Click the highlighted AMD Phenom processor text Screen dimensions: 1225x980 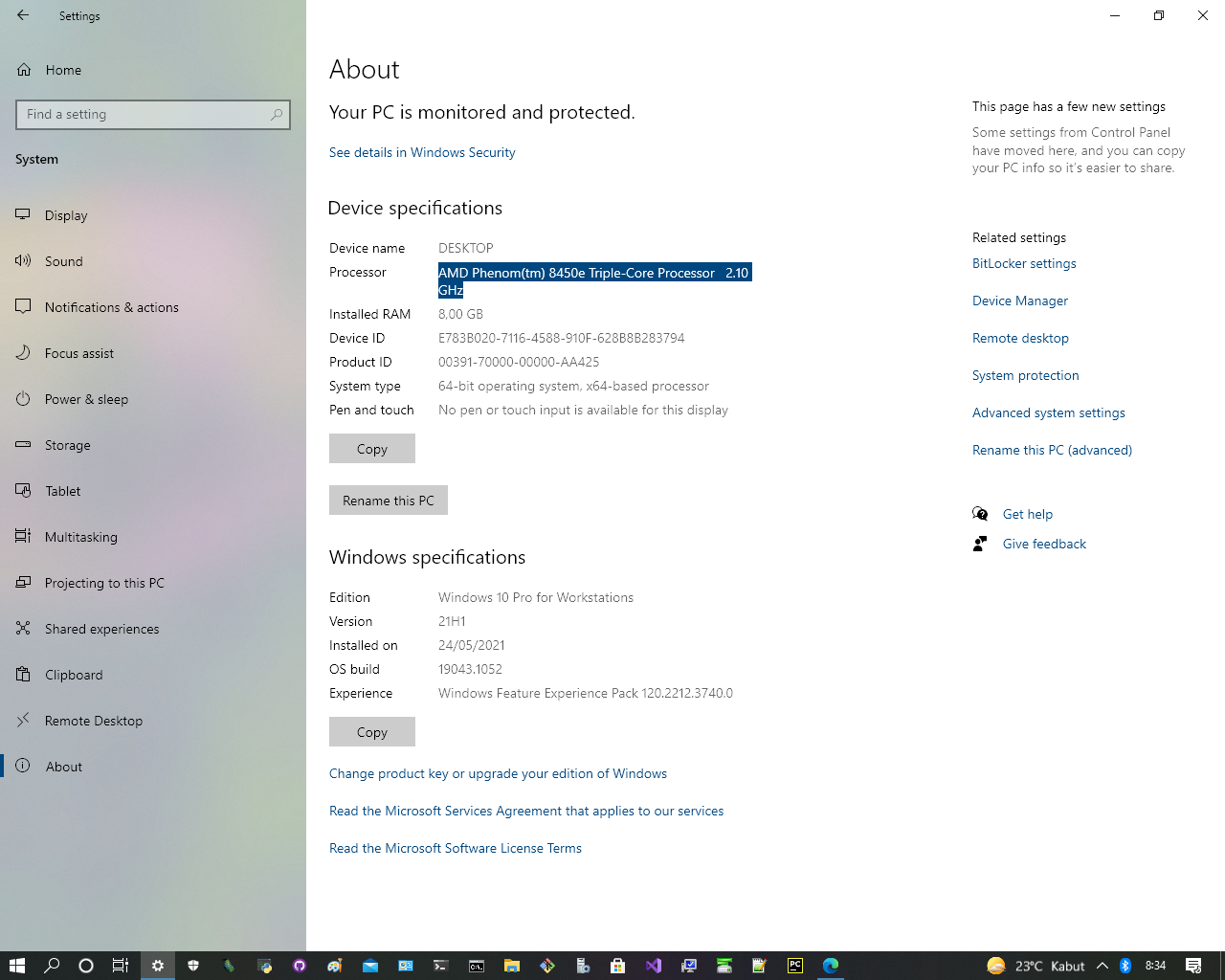pyautogui.click(x=594, y=281)
